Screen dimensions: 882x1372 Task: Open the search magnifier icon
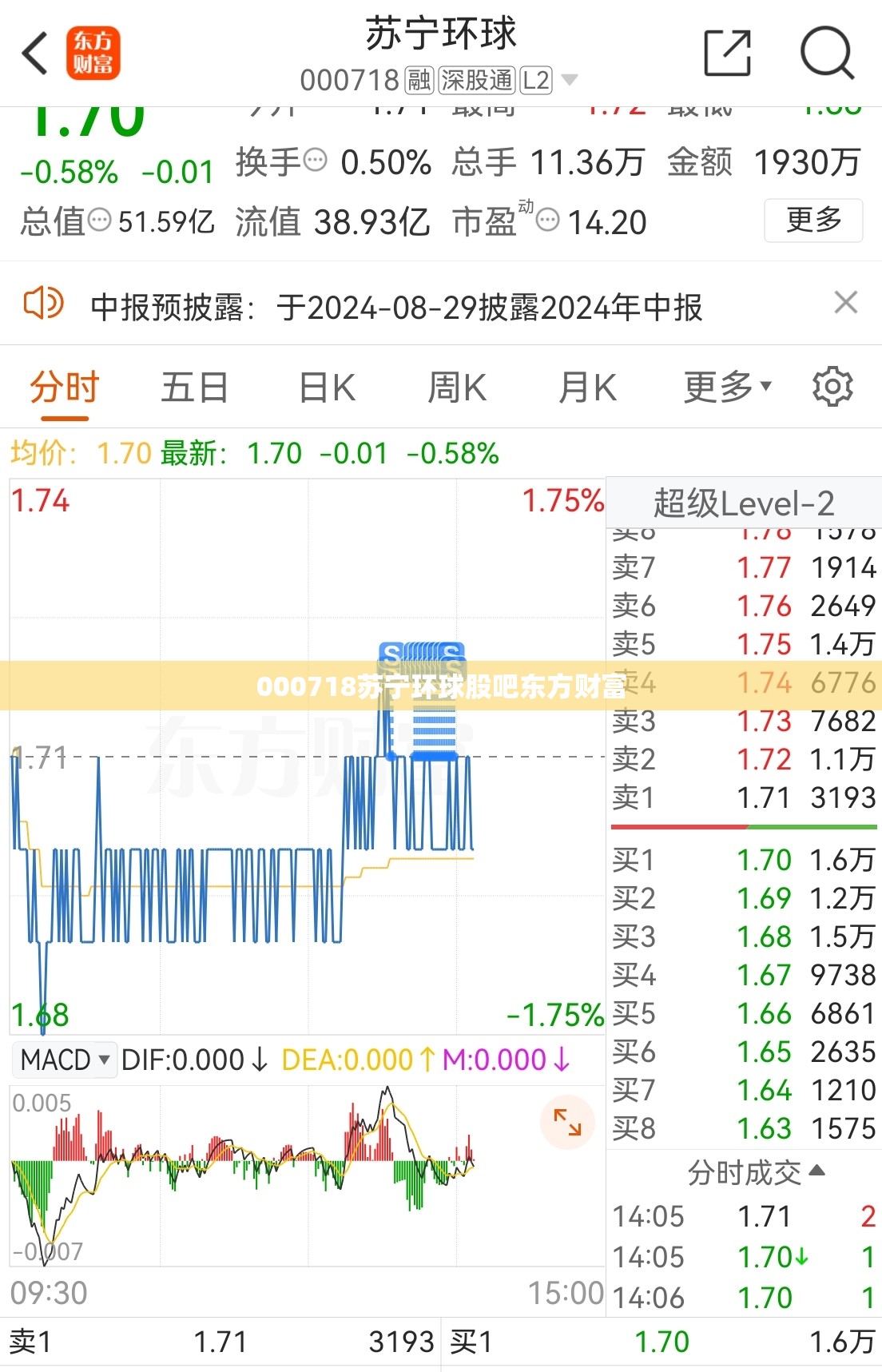[x=827, y=54]
